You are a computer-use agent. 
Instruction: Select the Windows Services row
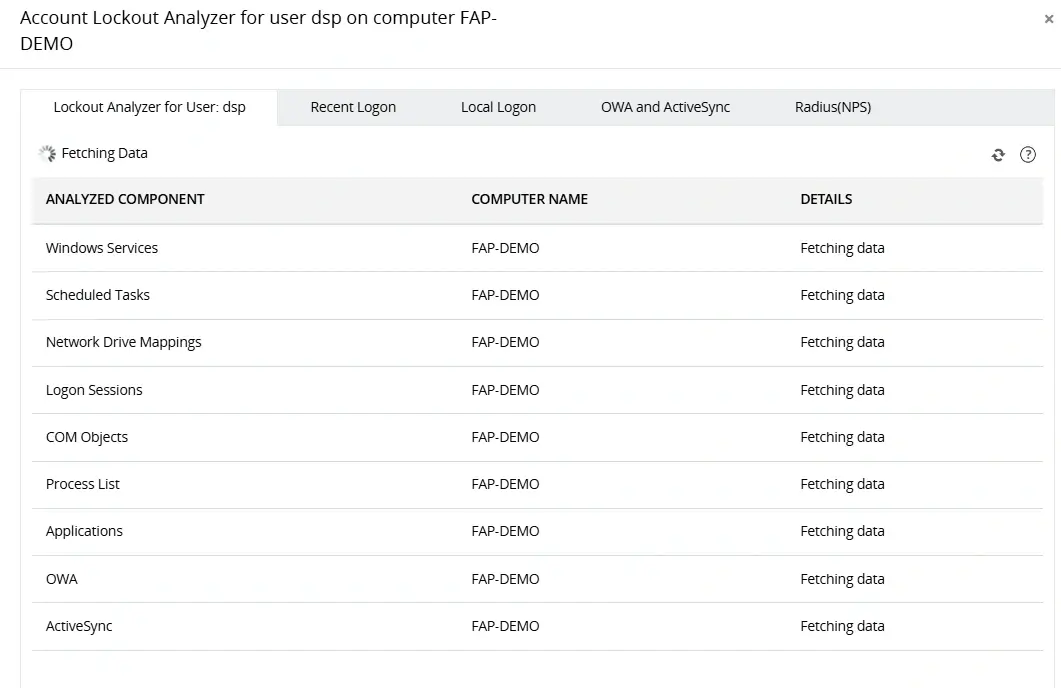pos(102,248)
